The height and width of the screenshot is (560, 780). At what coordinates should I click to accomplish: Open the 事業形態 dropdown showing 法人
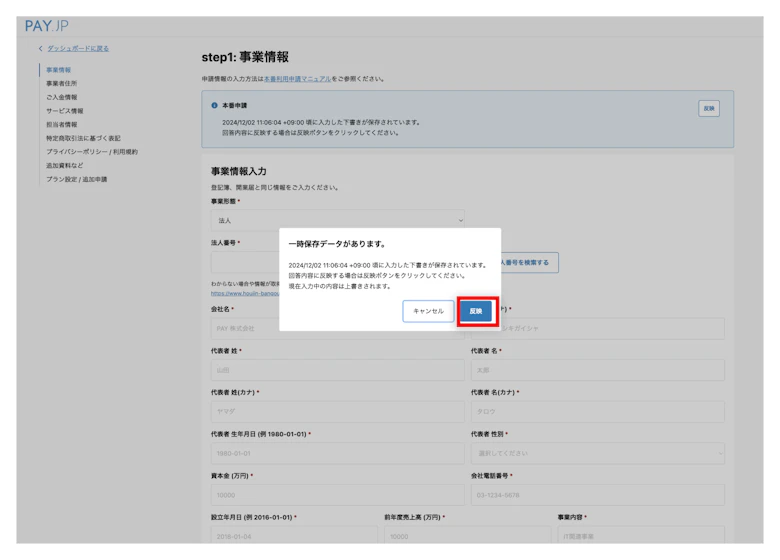click(337, 220)
